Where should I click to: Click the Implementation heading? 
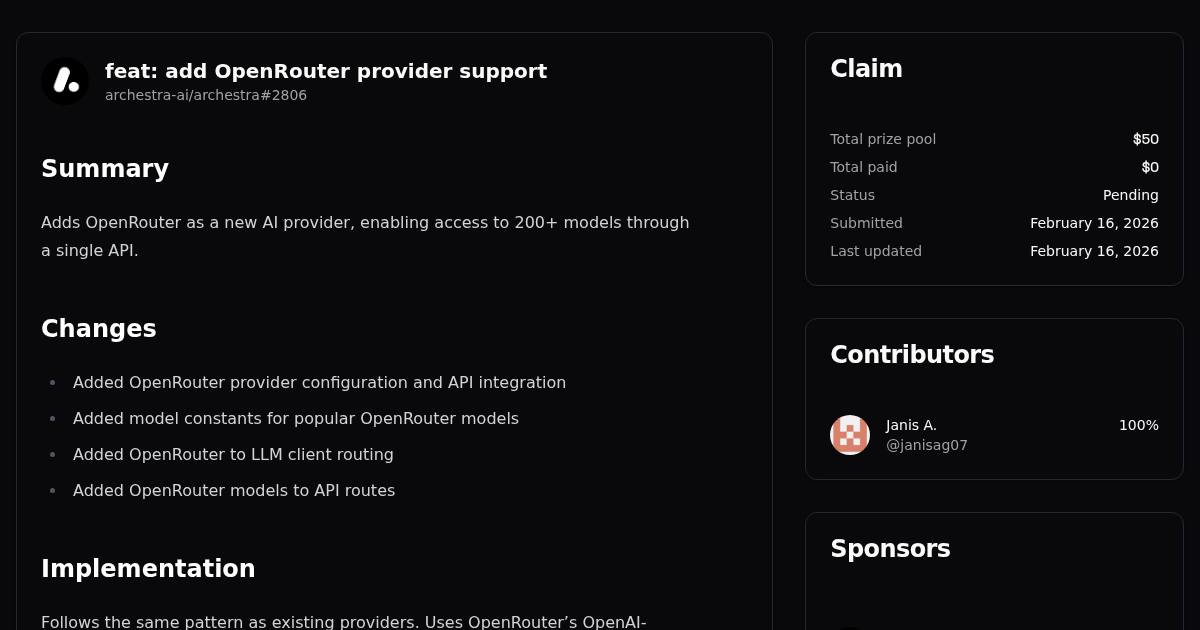coord(148,569)
